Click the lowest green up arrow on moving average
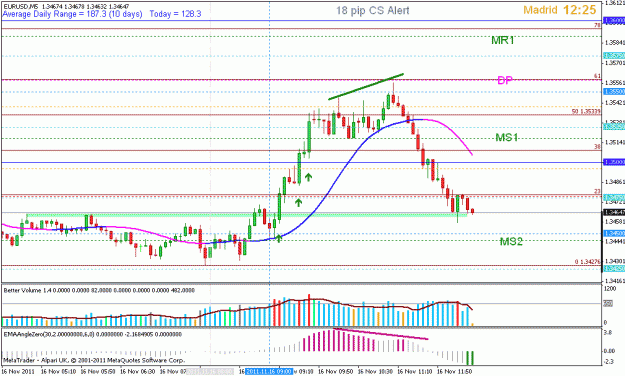This screenshot has width=625, height=376. click(x=279, y=238)
